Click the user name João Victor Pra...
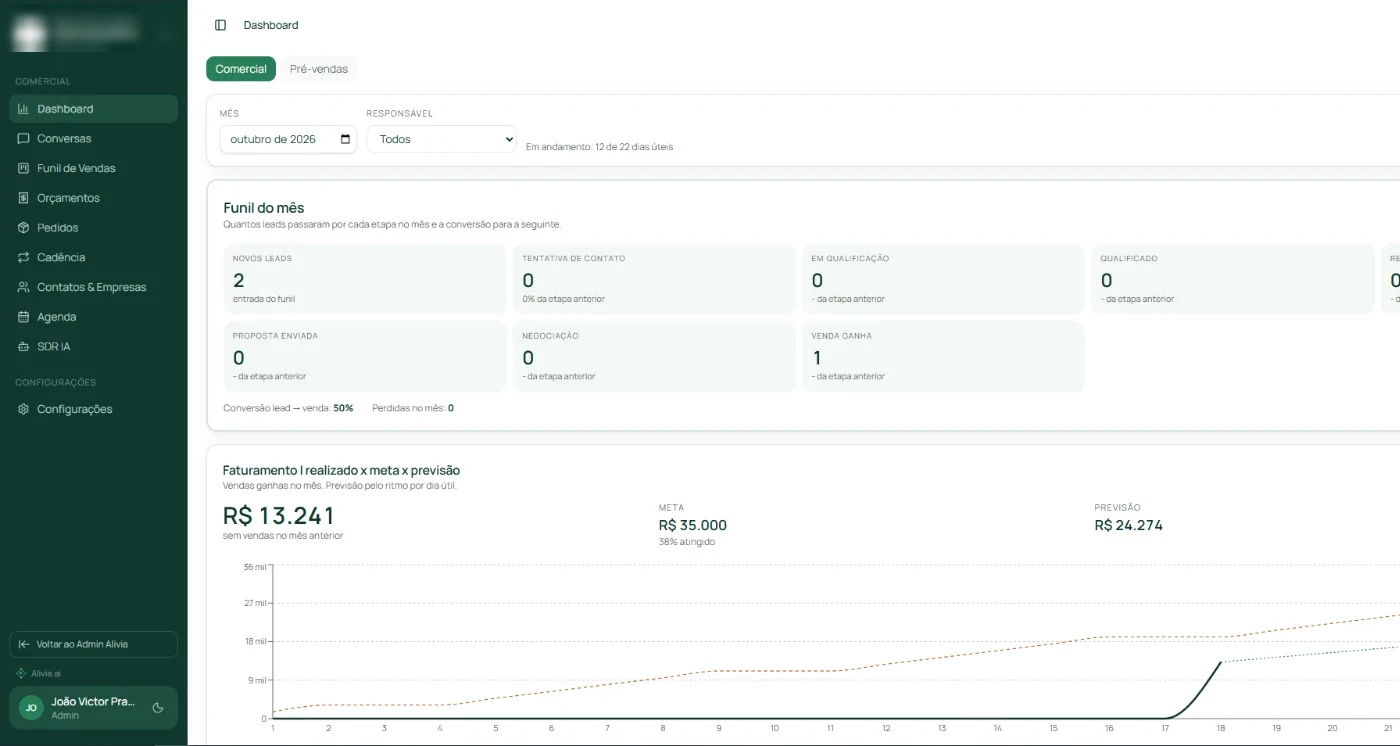 (93, 702)
